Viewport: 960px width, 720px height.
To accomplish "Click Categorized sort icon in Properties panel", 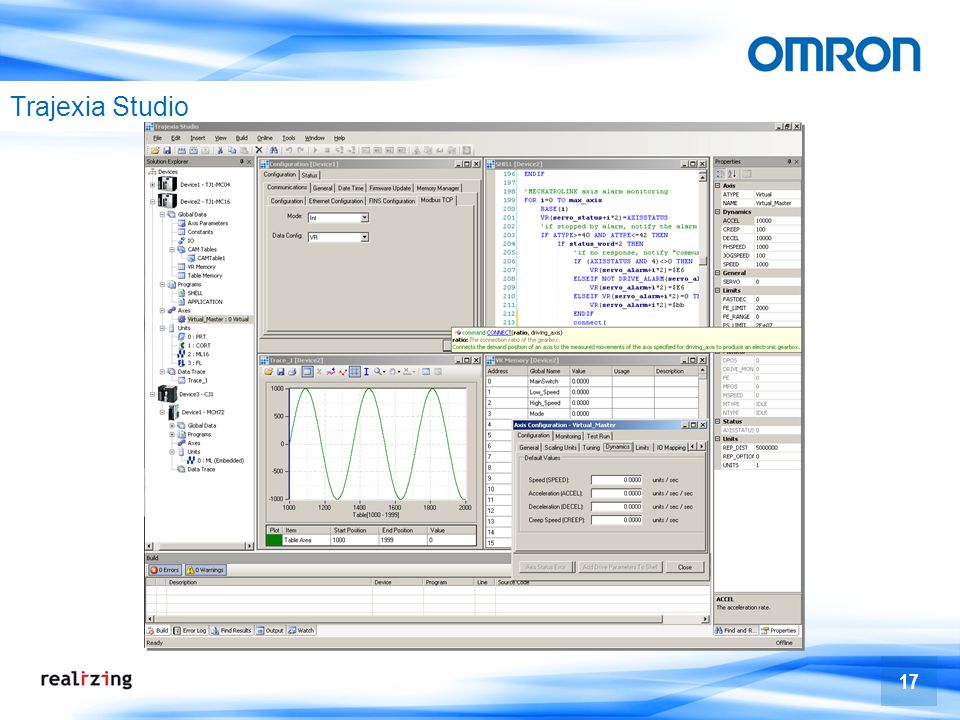I will [x=721, y=174].
